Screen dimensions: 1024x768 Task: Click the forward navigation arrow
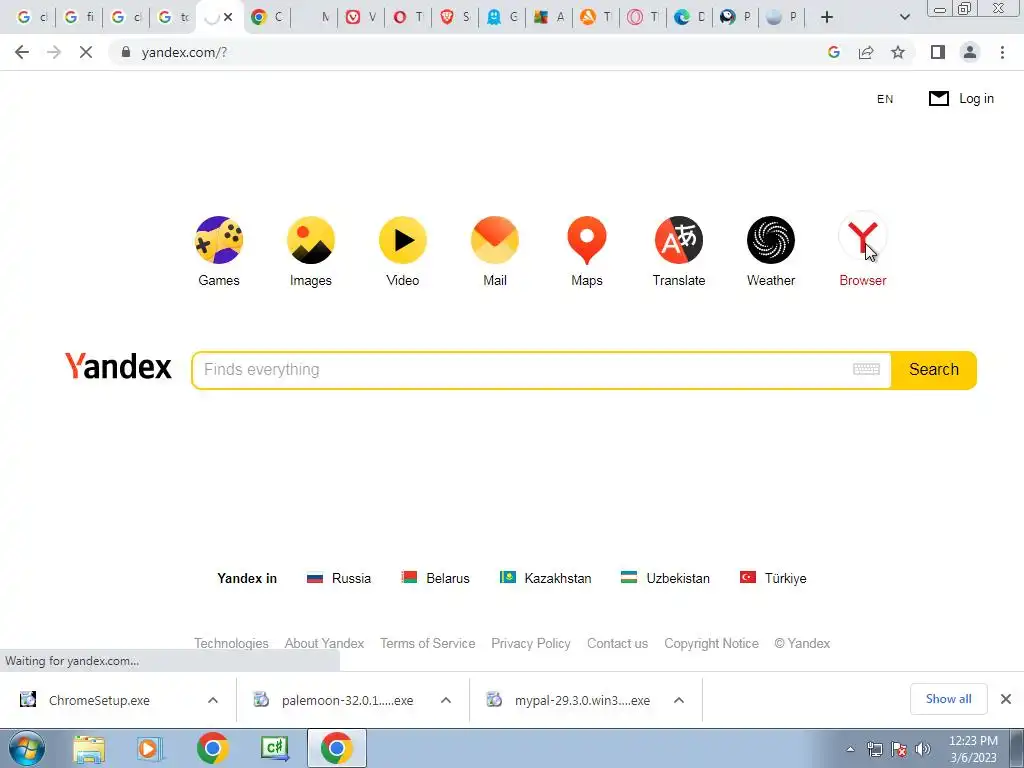(x=54, y=52)
